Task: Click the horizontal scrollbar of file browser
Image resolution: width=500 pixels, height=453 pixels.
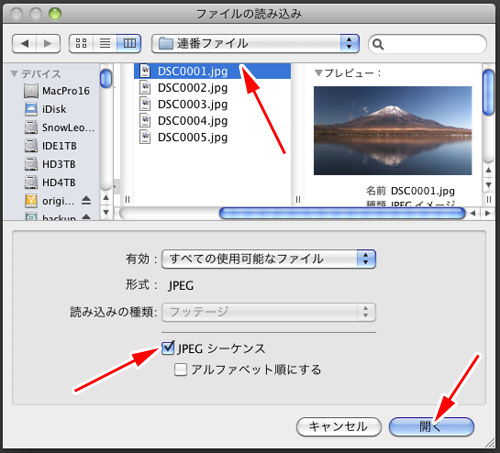Action: pos(342,213)
